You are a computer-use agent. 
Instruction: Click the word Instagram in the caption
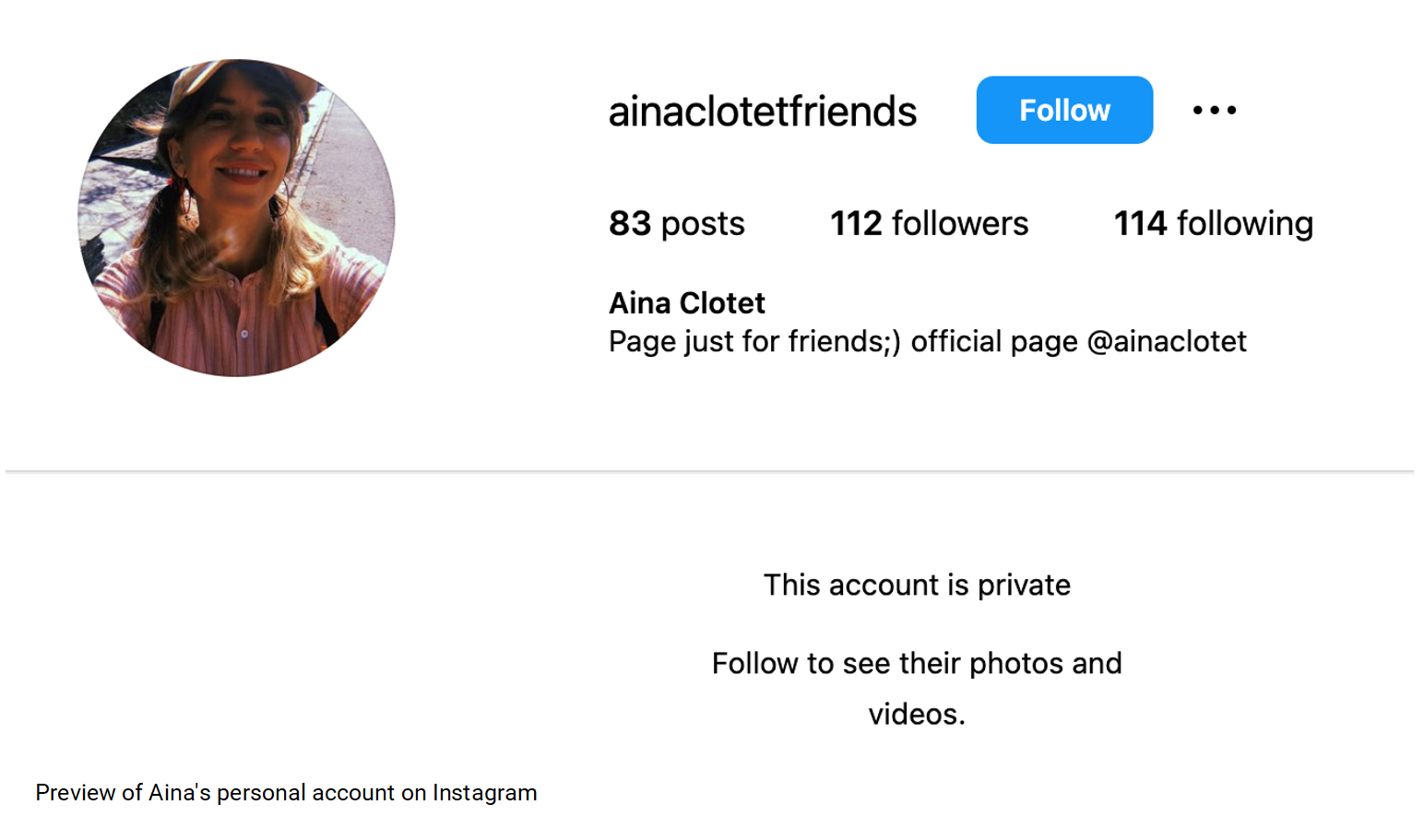[484, 793]
